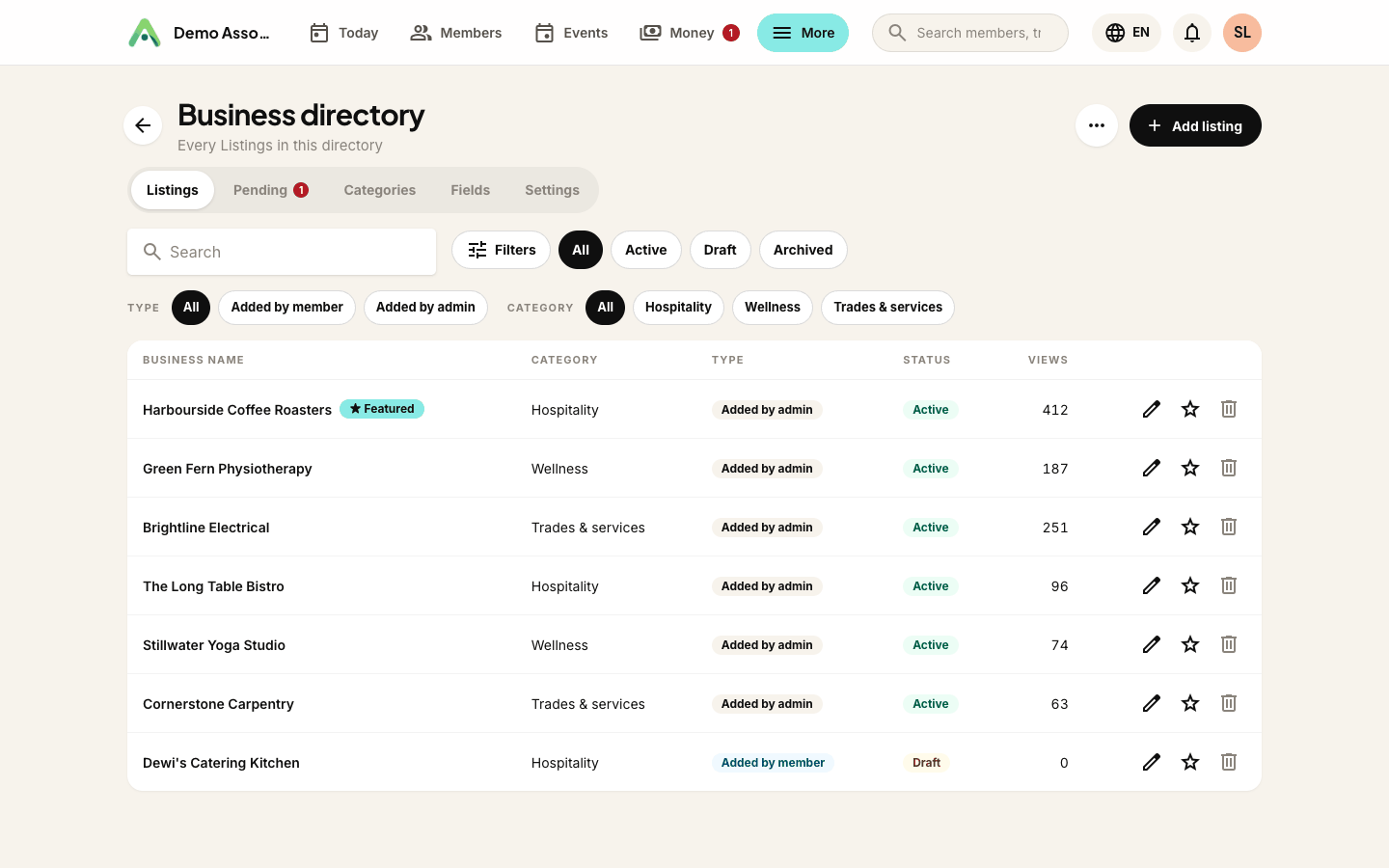Screen dimensions: 1389x868
Task: Filter category to Trades & services
Action: (888, 308)
